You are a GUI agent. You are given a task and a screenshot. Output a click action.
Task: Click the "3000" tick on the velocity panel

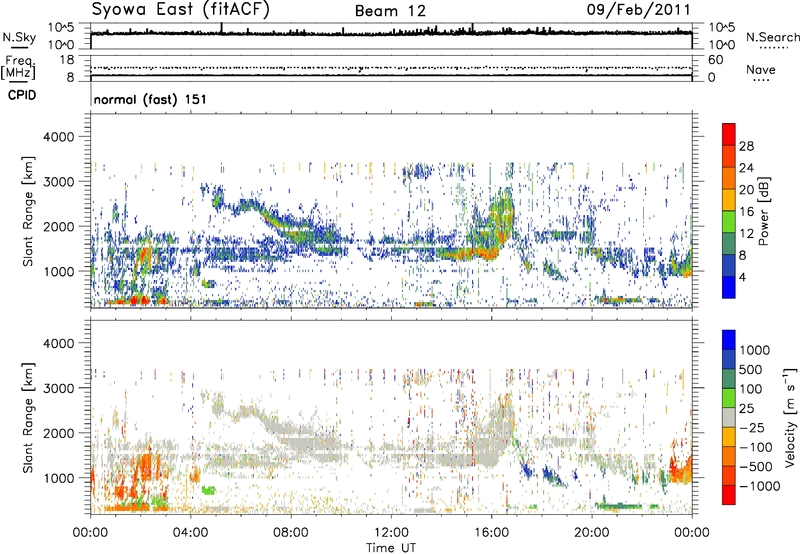coord(58,388)
